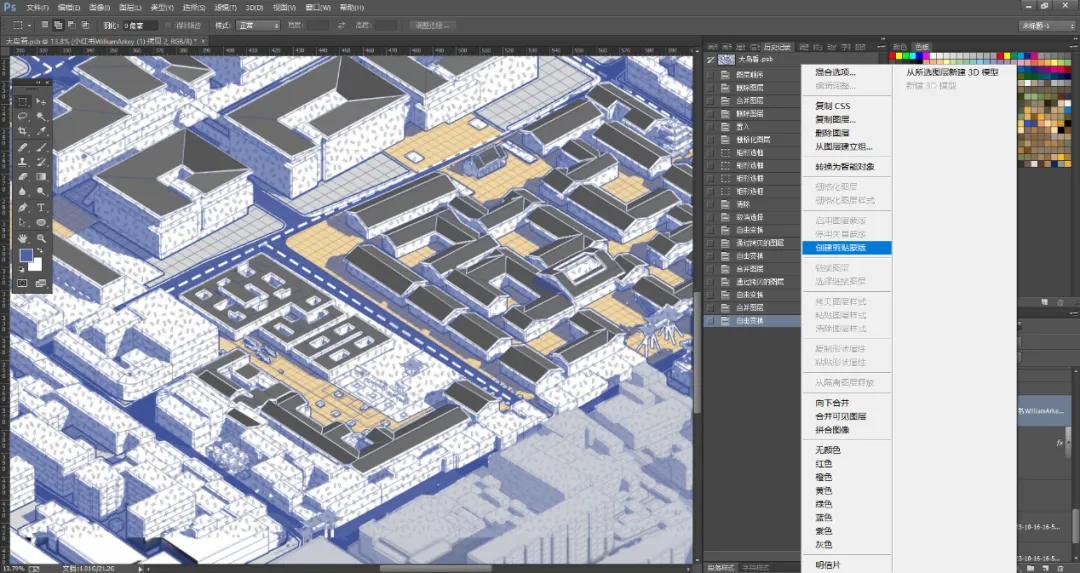
Task: Toggle history brush source box for first history state
Action: [x=710, y=74]
